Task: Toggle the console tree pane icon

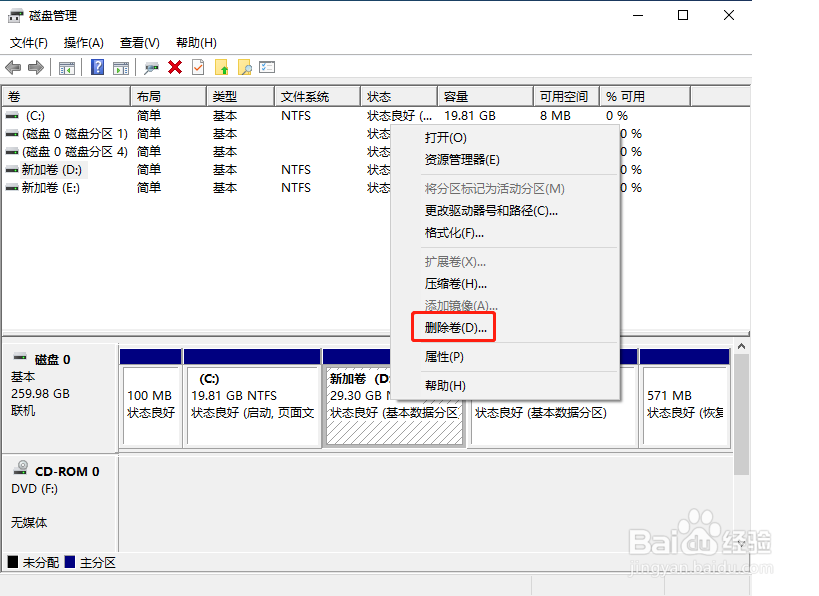Action: pyautogui.click(x=66, y=67)
